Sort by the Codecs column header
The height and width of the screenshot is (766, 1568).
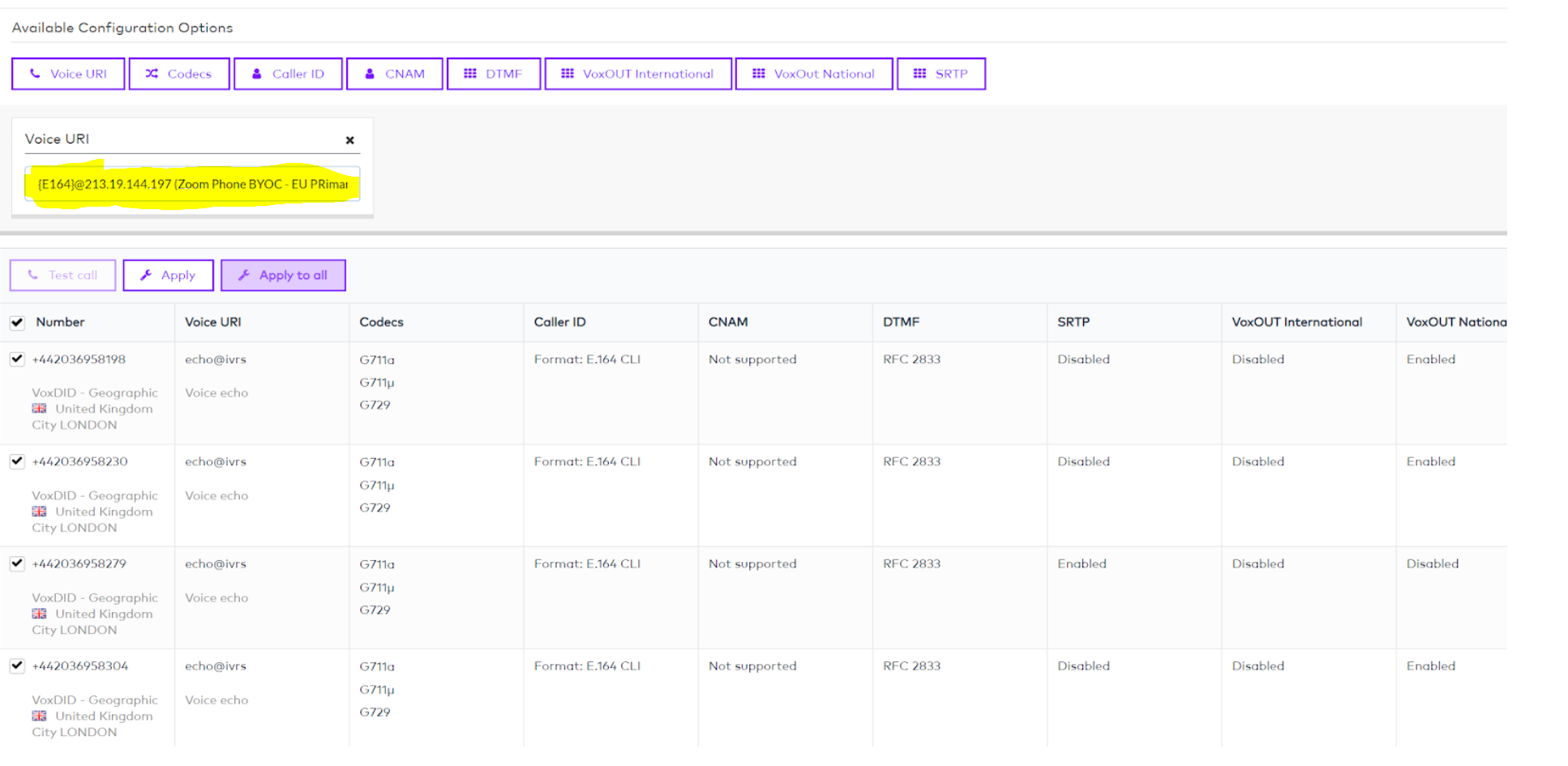[x=381, y=322]
